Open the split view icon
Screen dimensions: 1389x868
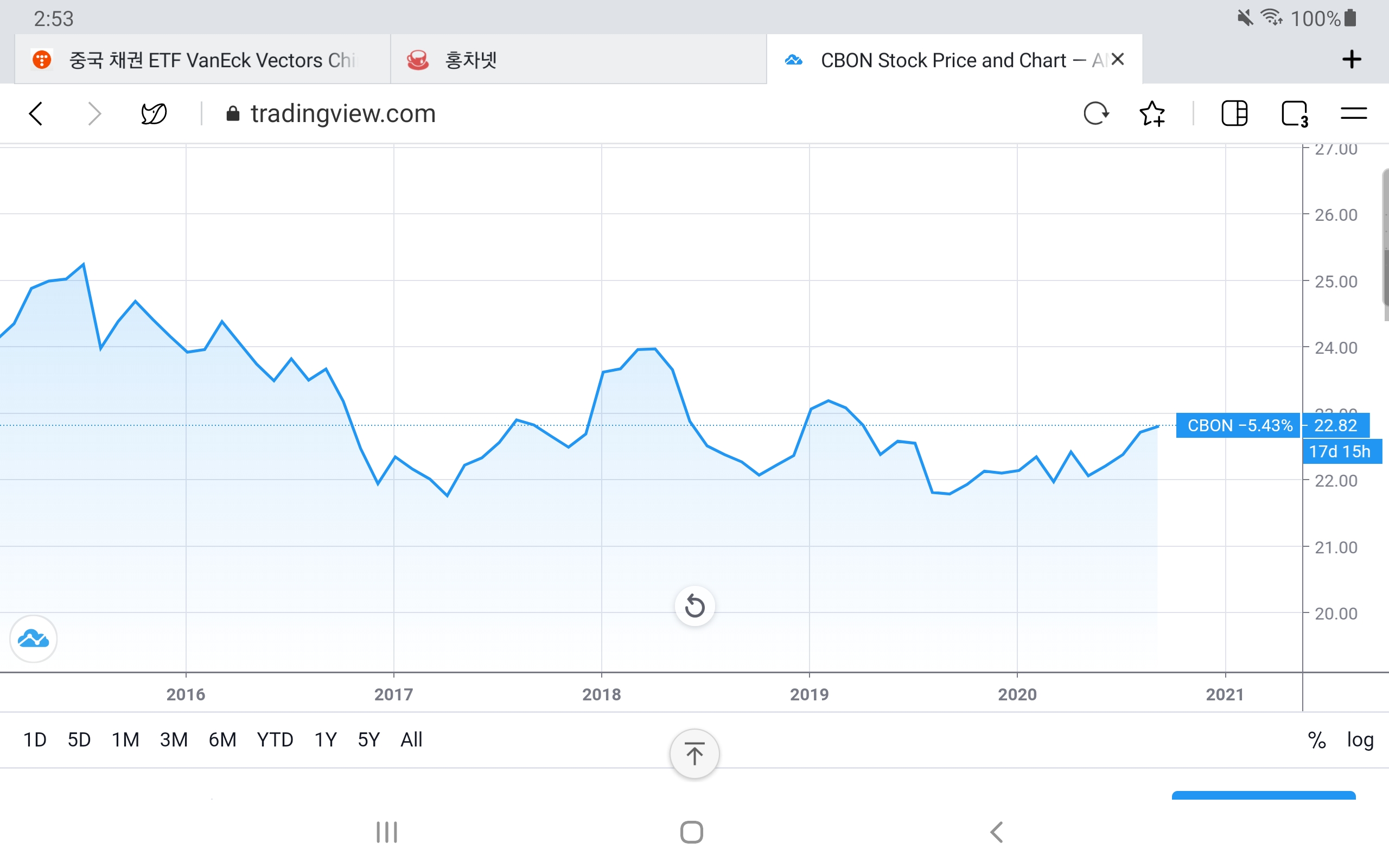[x=1234, y=113]
